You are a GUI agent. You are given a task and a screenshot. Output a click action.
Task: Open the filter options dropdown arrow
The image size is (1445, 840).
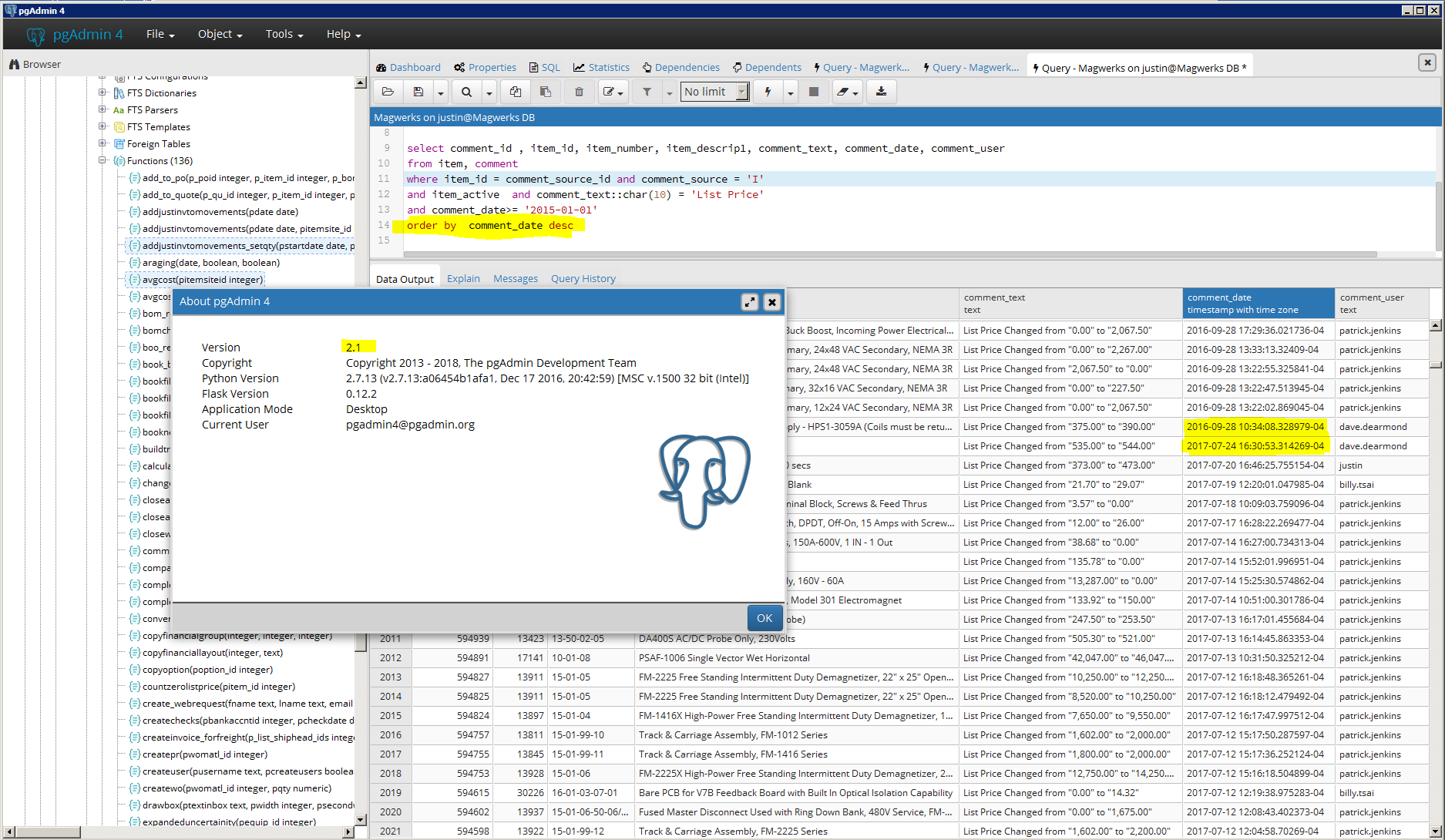pos(668,92)
